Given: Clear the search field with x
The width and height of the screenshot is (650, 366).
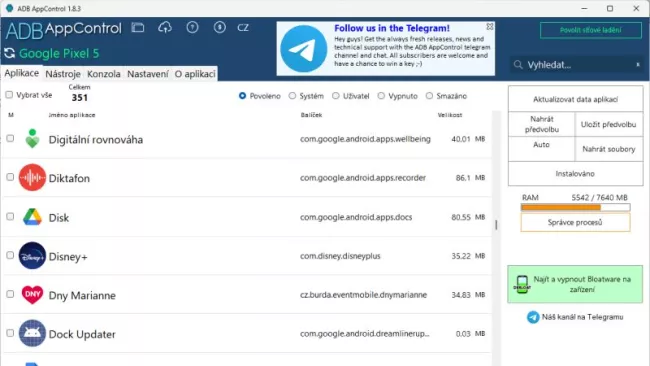Looking at the screenshot, I should (638, 65).
